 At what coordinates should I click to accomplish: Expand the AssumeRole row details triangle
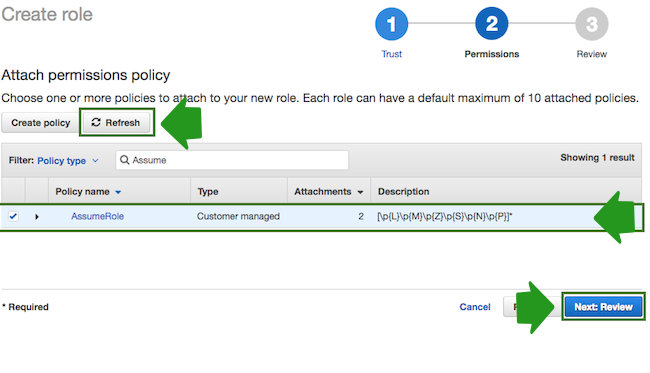(x=36, y=216)
